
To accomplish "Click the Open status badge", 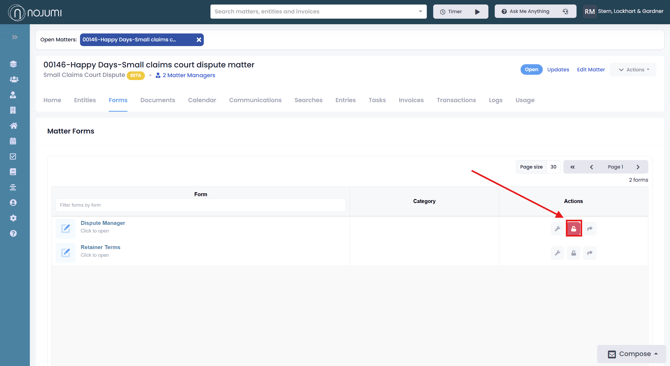I will point(531,69).
